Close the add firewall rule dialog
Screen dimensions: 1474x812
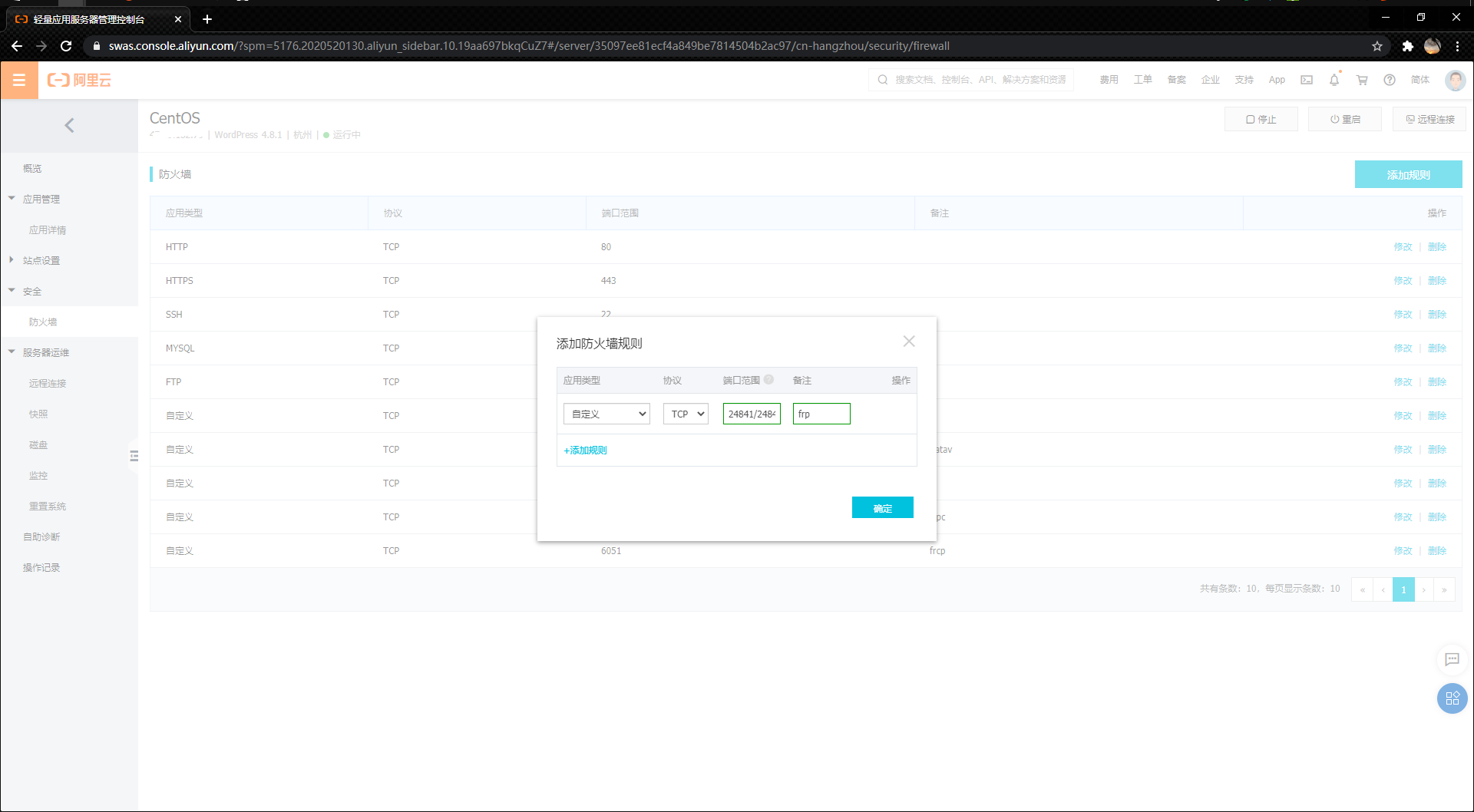coord(909,342)
